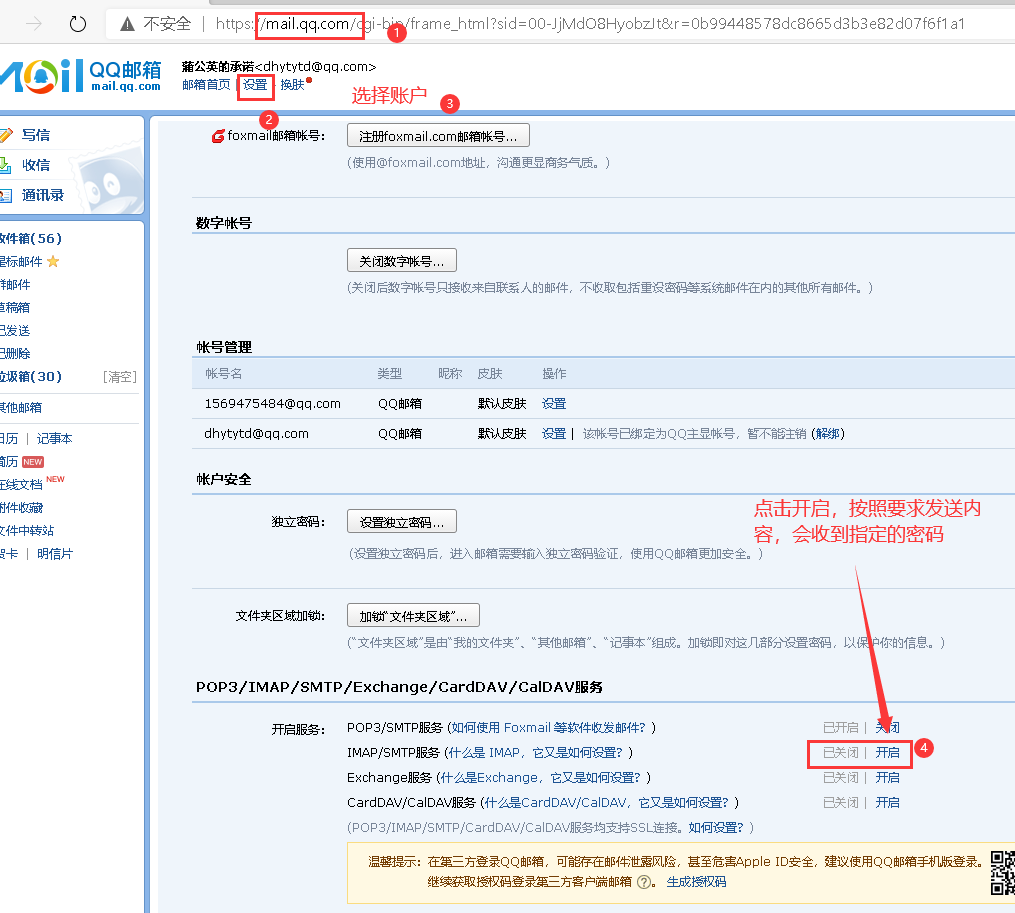Click the 注册foxmail.com邮箱帐号... button
The height and width of the screenshot is (913, 1015).
pos(438,136)
